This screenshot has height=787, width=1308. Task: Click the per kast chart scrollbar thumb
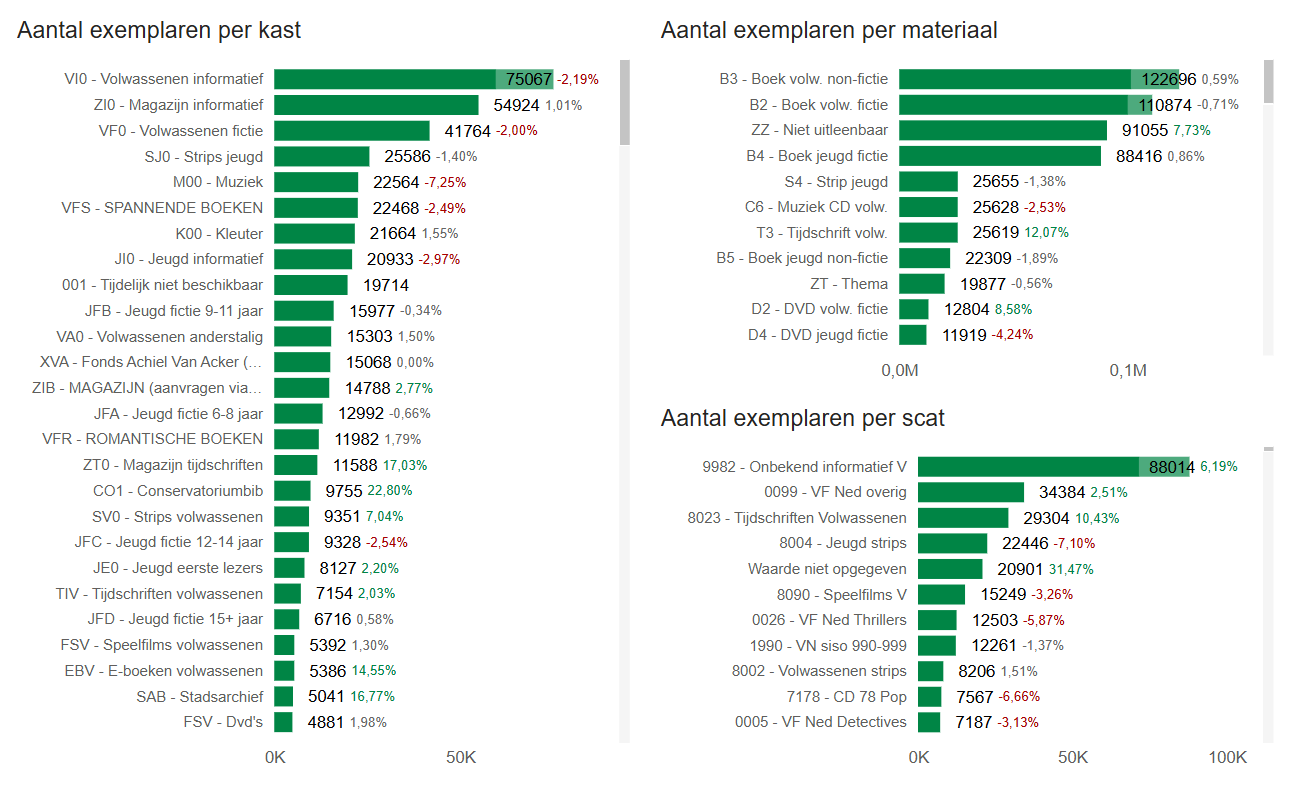(x=625, y=102)
